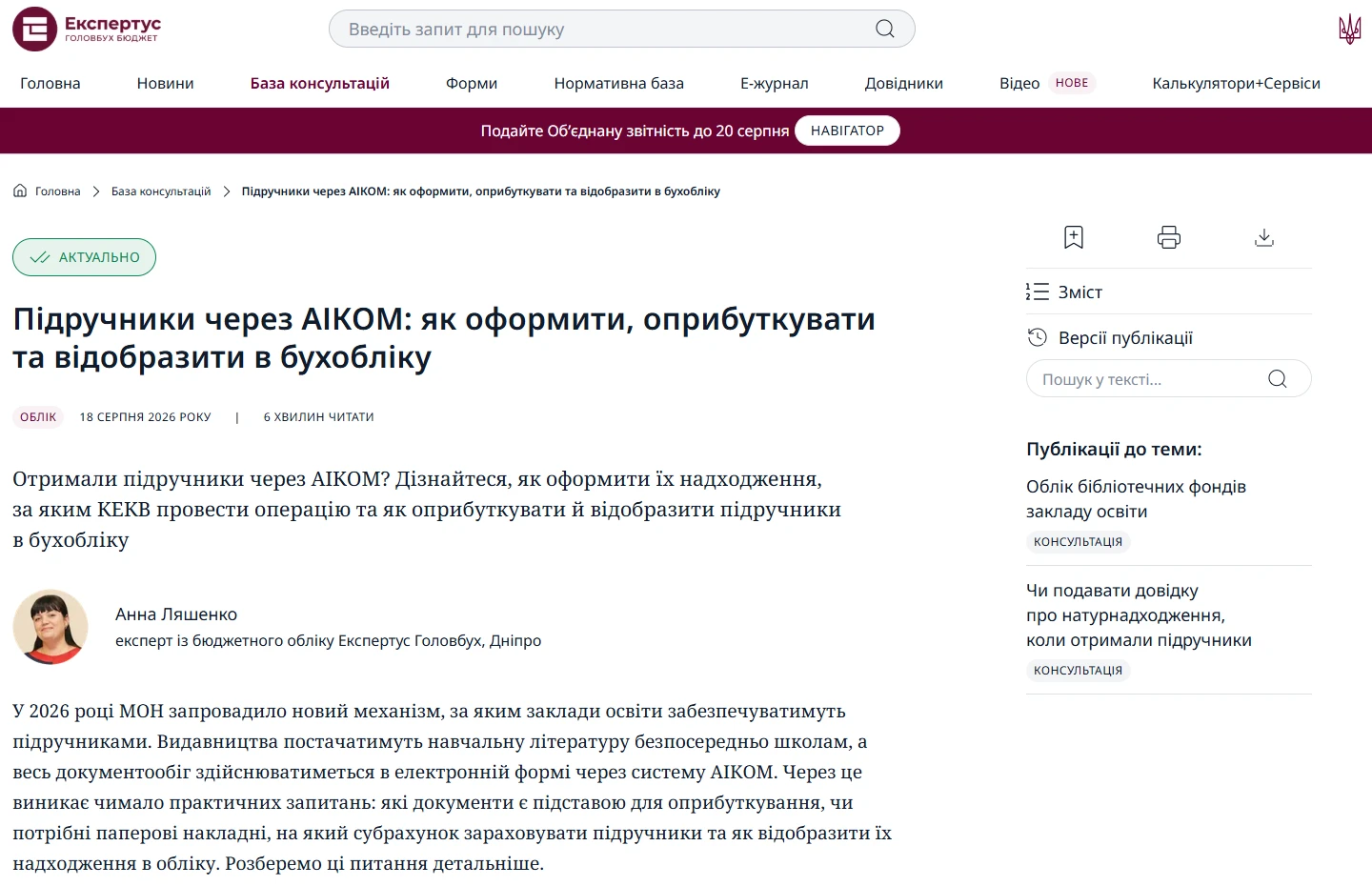Click the article title heading
The image size is (1372, 886).
[444, 337]
